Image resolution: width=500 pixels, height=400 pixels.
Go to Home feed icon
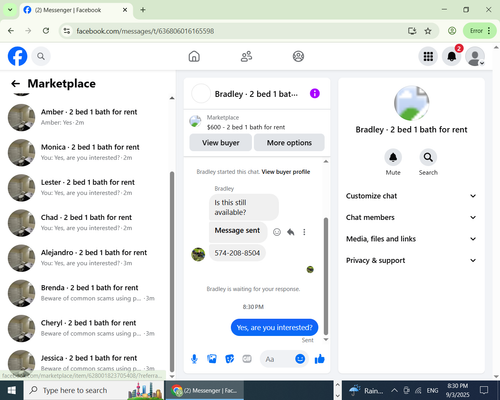pyautogui.click(x=194, y=56)
